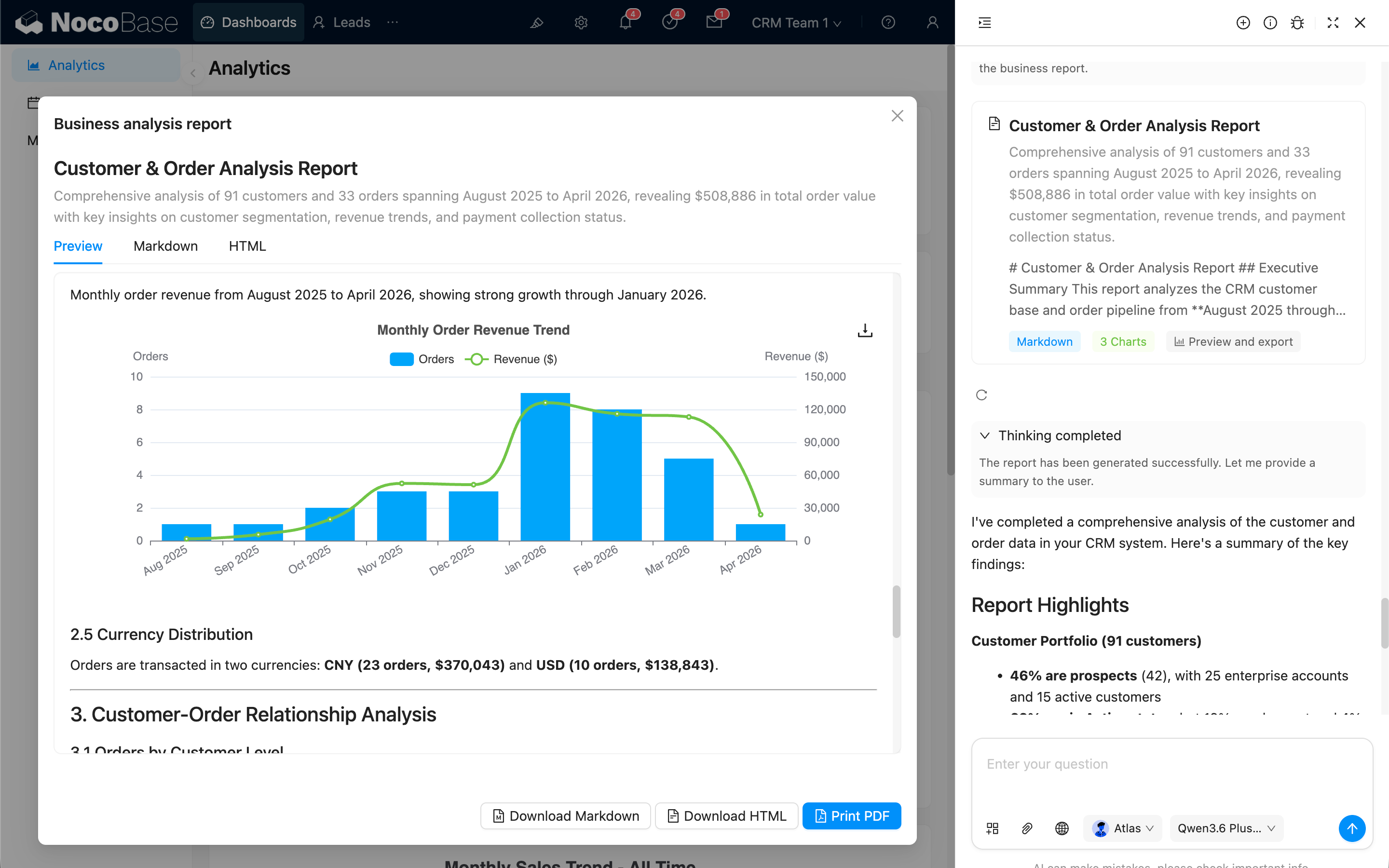Viewport: 1389px width, 868px height.
Task: Toggle Revenue ($) series in legend
Action: point(511,359)
